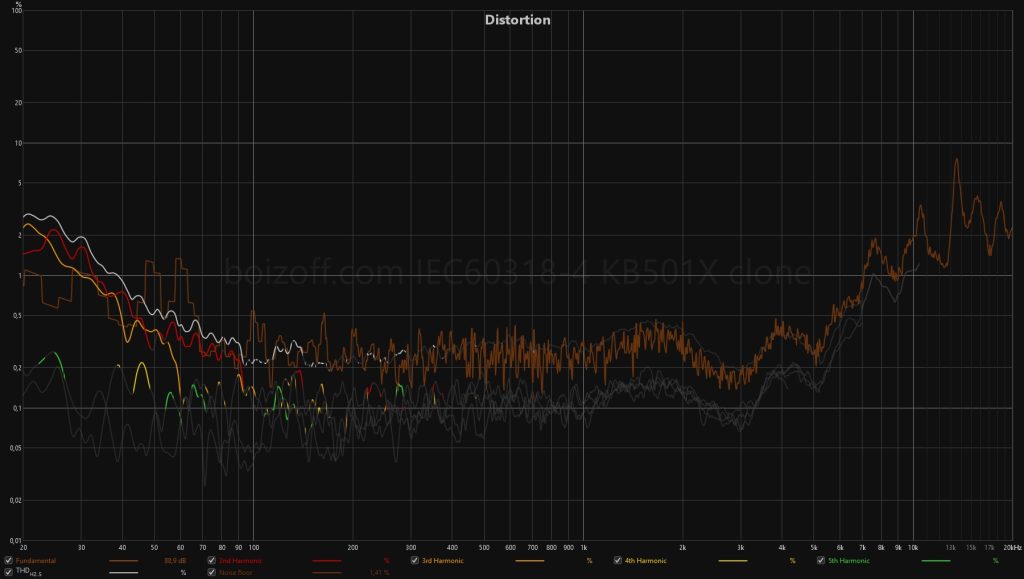The width and height of the screenshot is (1024, 579).
Task: Click the 88.9 dB Fundamental value
Action: [x=175, y=561]
